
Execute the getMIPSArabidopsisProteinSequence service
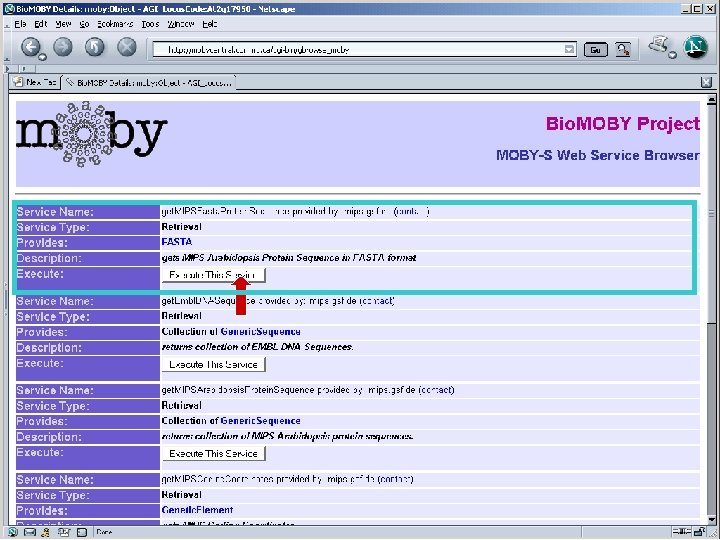tap(214, 454)
